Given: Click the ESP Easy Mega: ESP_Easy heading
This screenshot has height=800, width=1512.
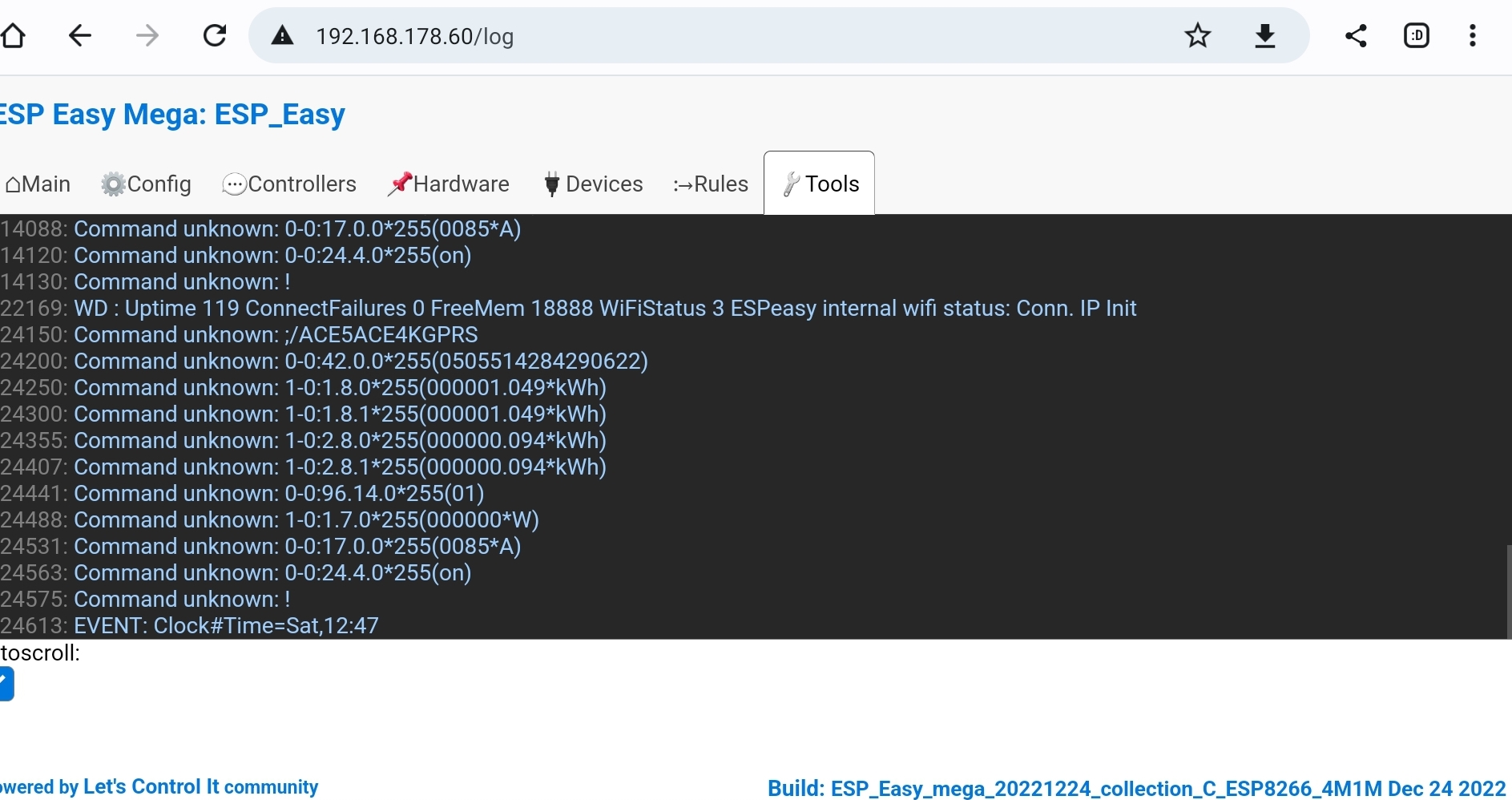Looking at the screenshot, I should click(172, 115).
